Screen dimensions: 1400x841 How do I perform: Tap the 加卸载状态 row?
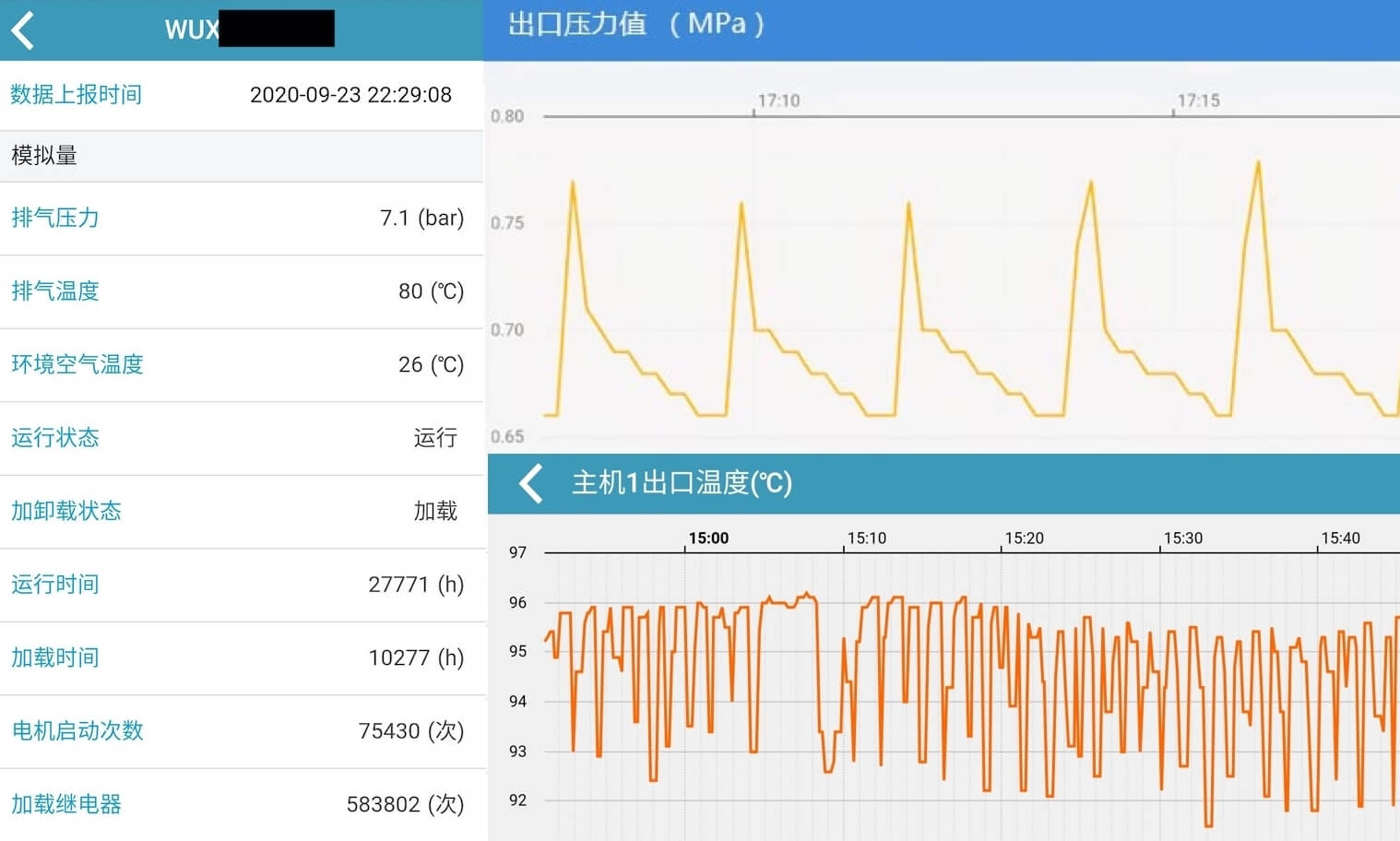[240, 512]
